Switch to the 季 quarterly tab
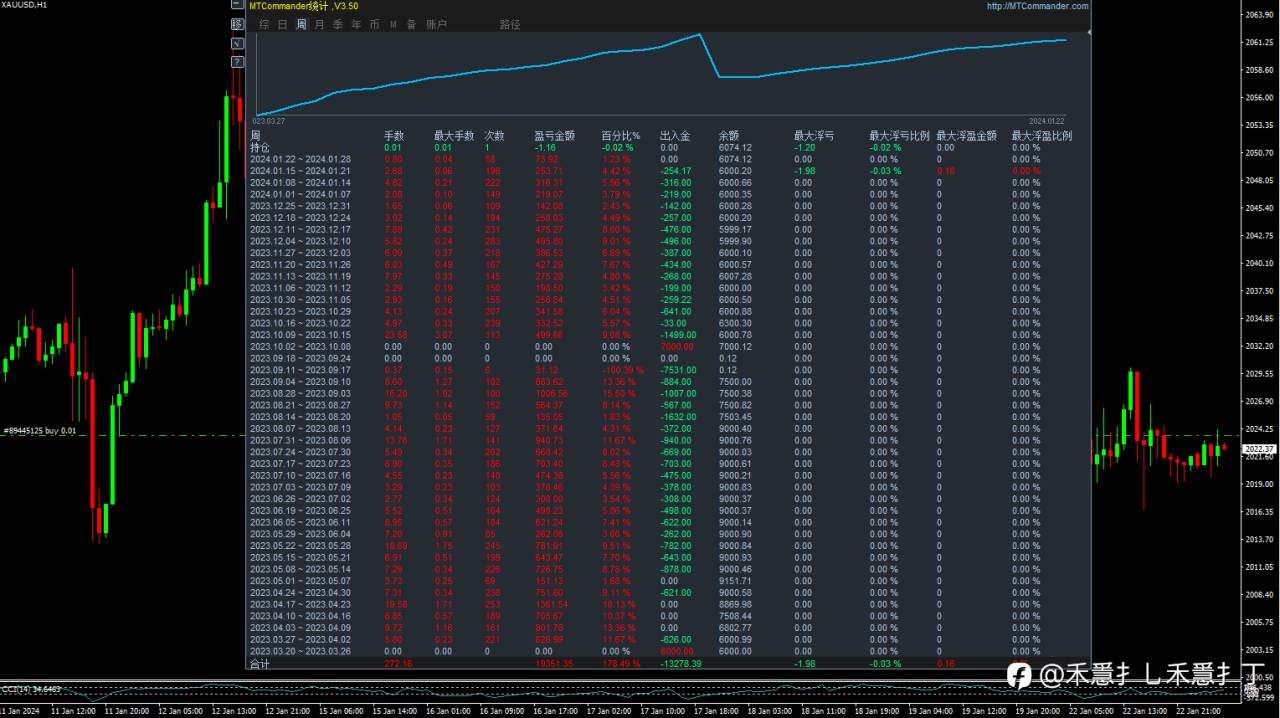Image resolution: width=1280 pixels, height=718 pixels. click(337, 24)
